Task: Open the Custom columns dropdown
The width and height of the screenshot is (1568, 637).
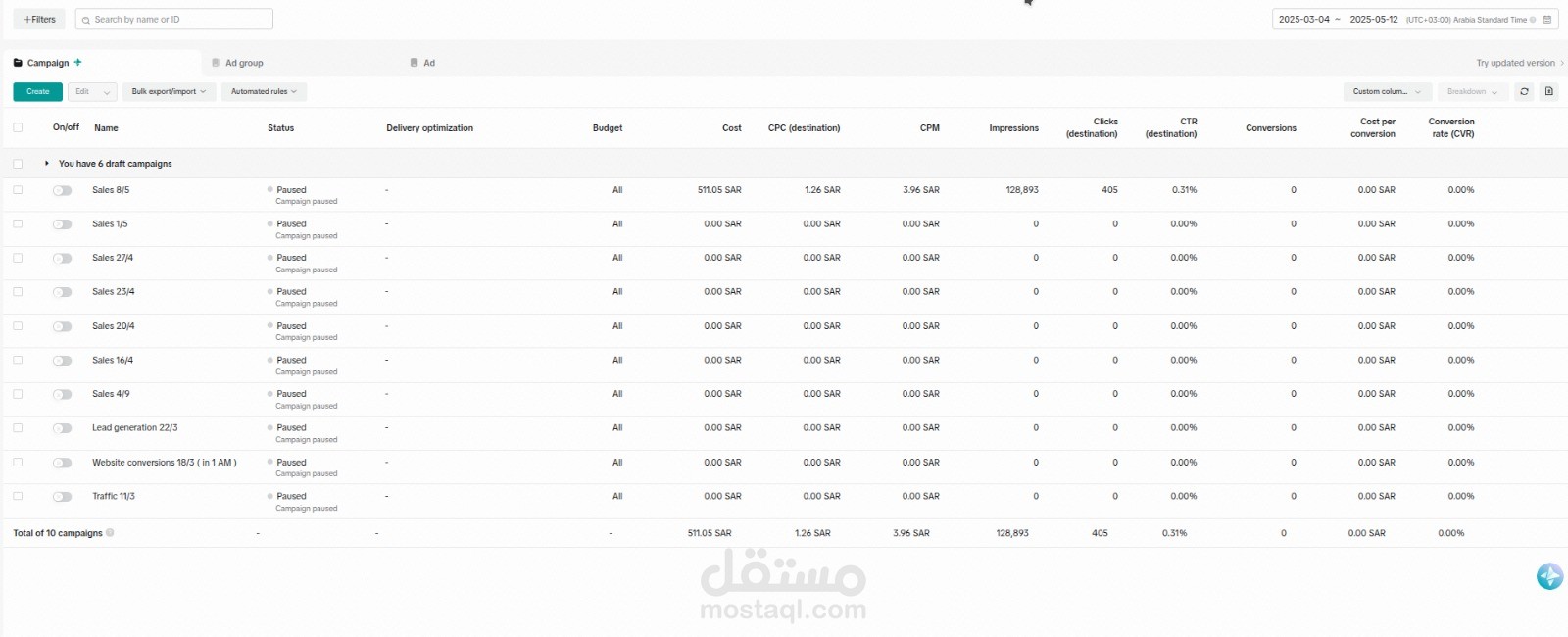Action: [1388, 91]
